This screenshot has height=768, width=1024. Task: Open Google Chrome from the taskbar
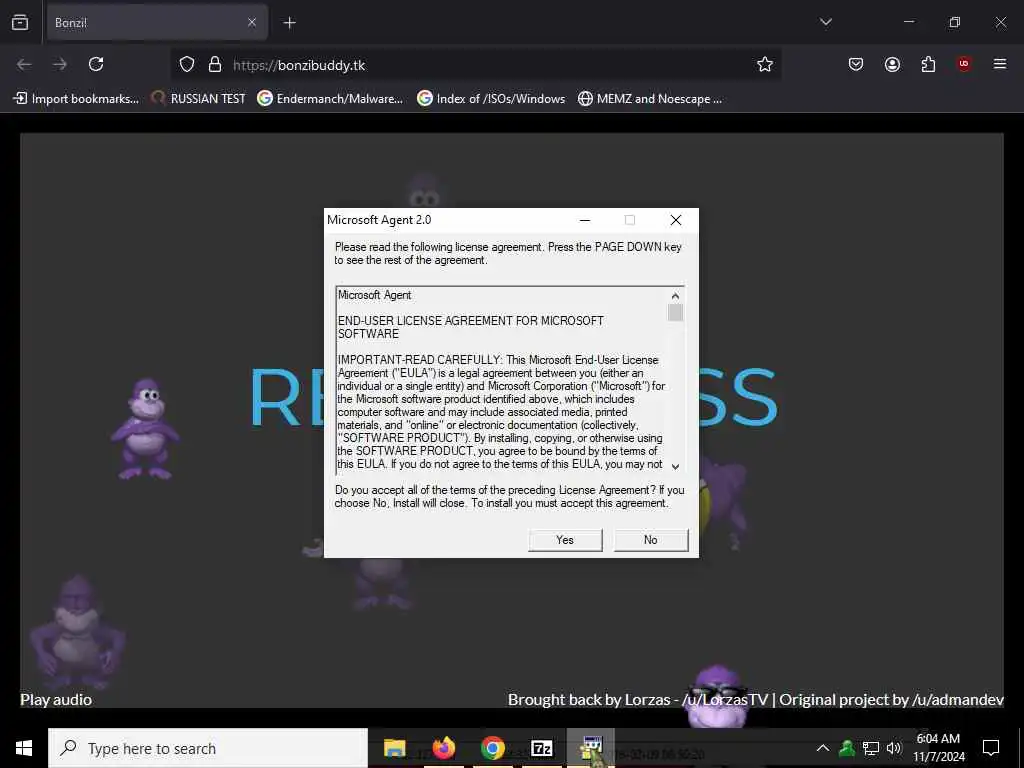[x=493, y=748]
